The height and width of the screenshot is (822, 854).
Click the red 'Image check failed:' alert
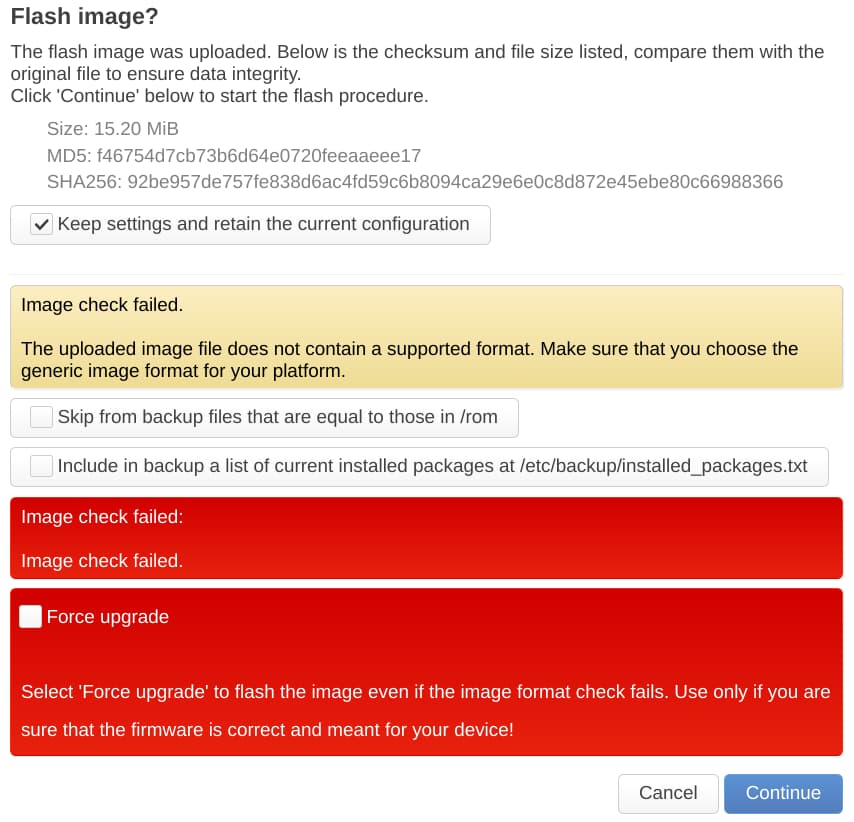pyautogui.click(x=426, y=538)
